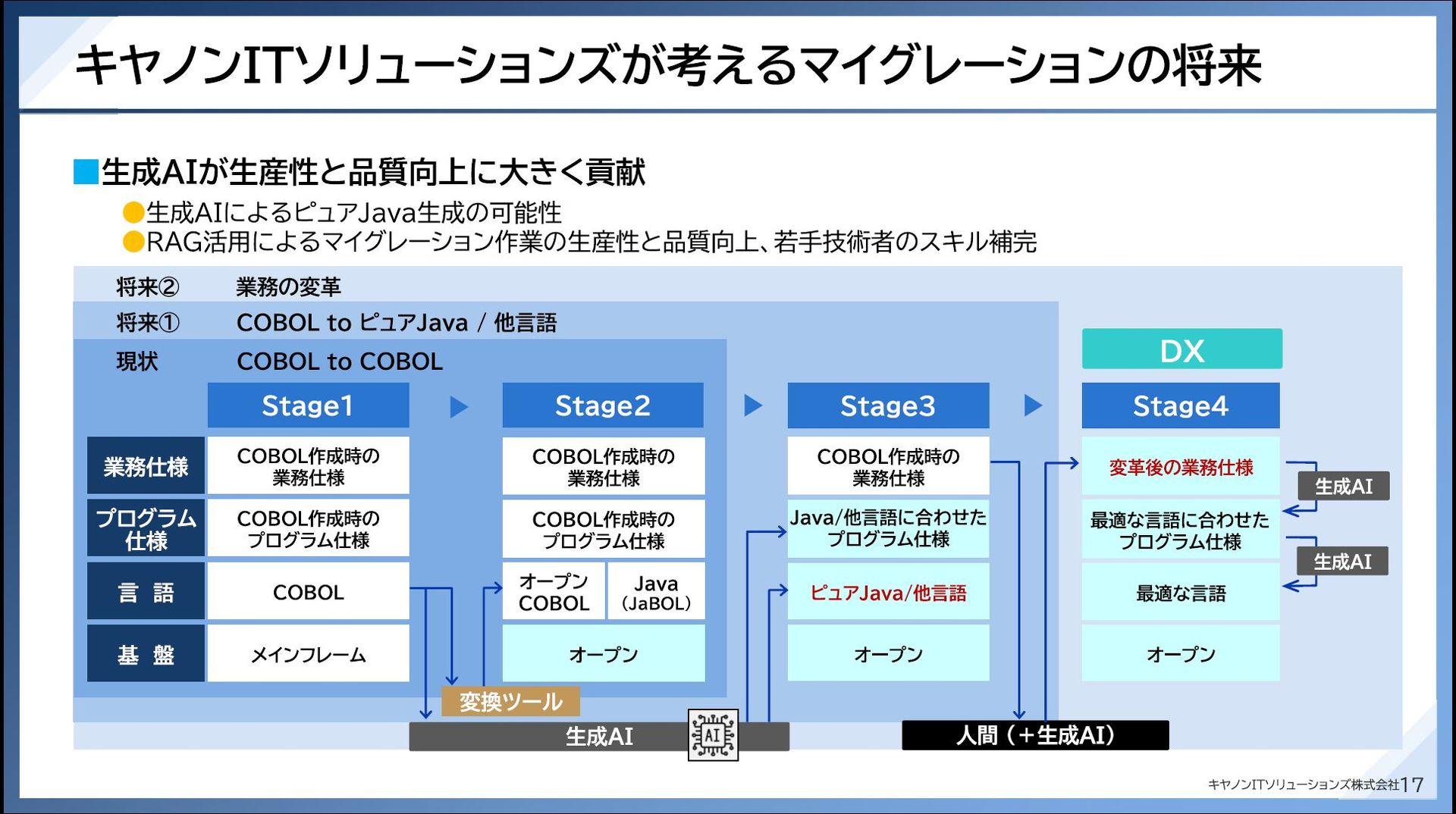Screen dimensions: 1456x814
Task: Click the lower 生成AI tag beside Stage4
Action: point(1342,562)
